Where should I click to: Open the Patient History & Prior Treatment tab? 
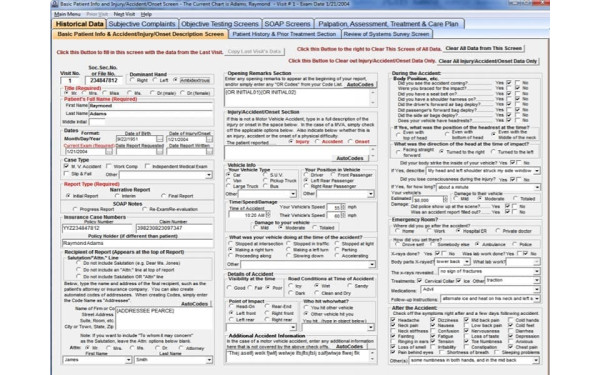(x=284, y=34)
